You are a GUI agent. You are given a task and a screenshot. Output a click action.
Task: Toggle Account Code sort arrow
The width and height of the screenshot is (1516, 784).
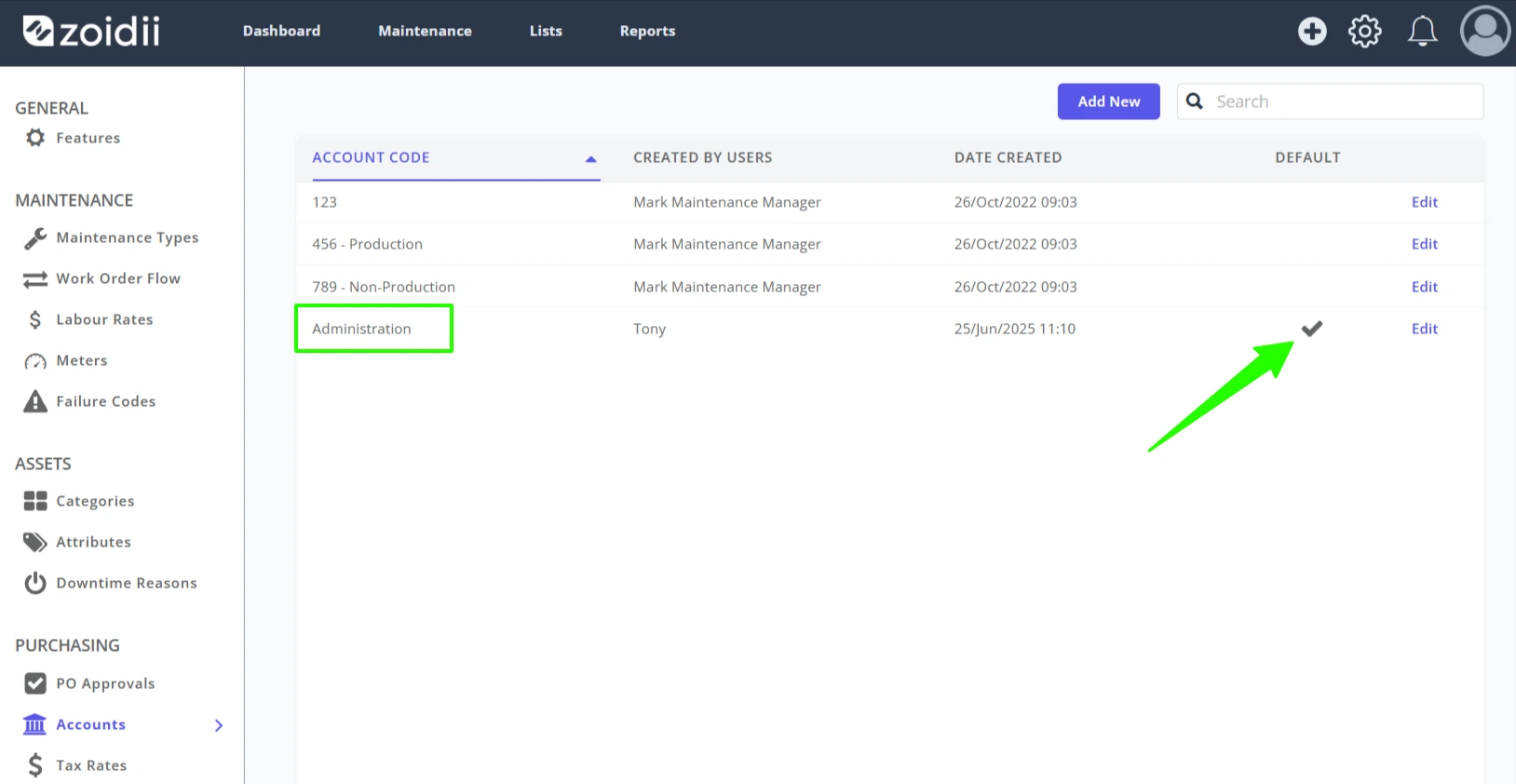(x=590, y=159)
